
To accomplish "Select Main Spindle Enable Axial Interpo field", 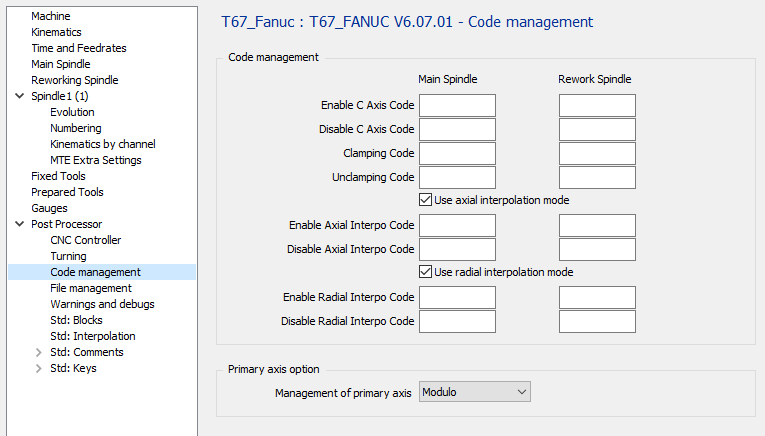I will click(458, 225).
